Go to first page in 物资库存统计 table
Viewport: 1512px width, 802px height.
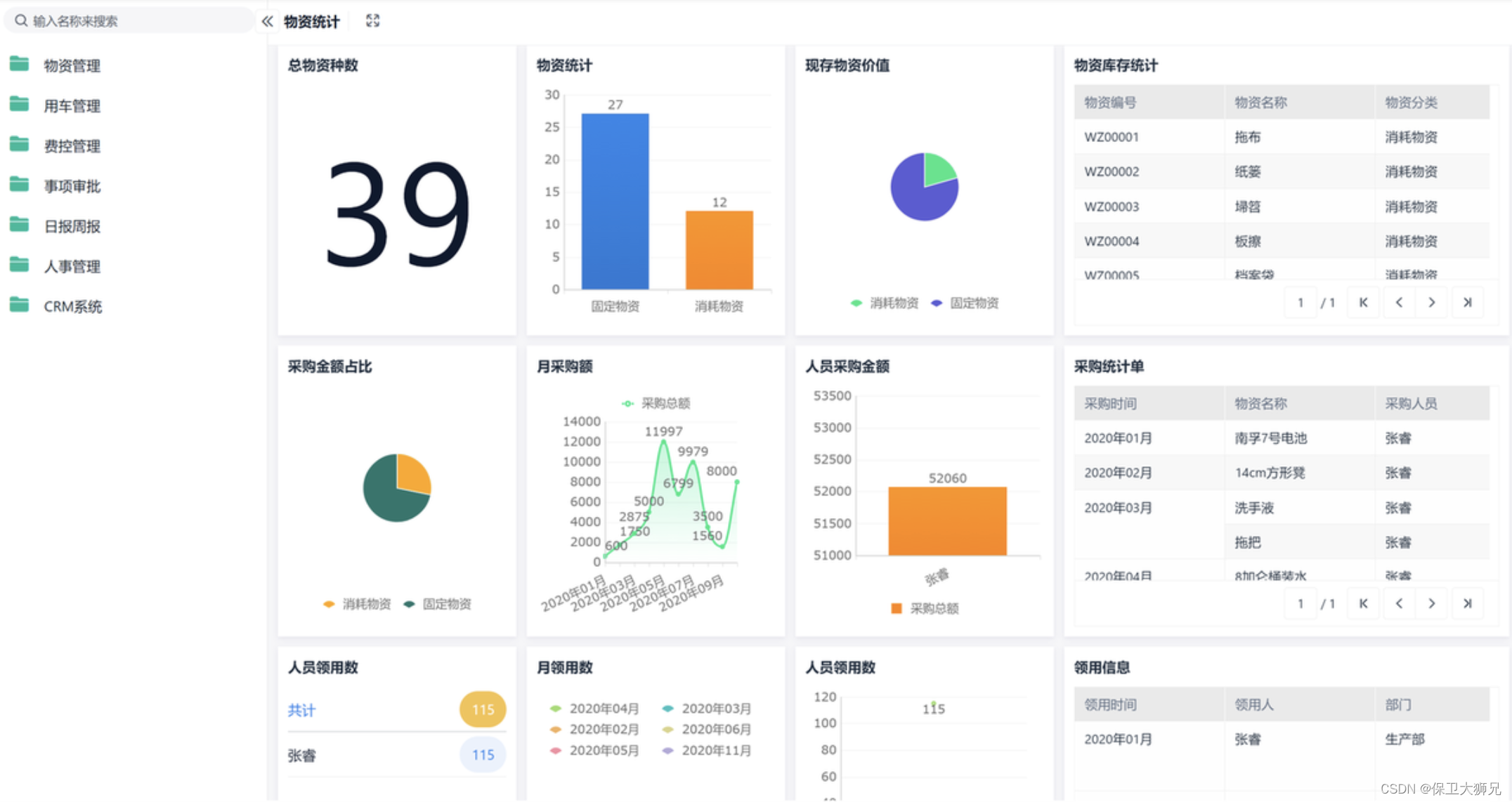[1363, 303]
